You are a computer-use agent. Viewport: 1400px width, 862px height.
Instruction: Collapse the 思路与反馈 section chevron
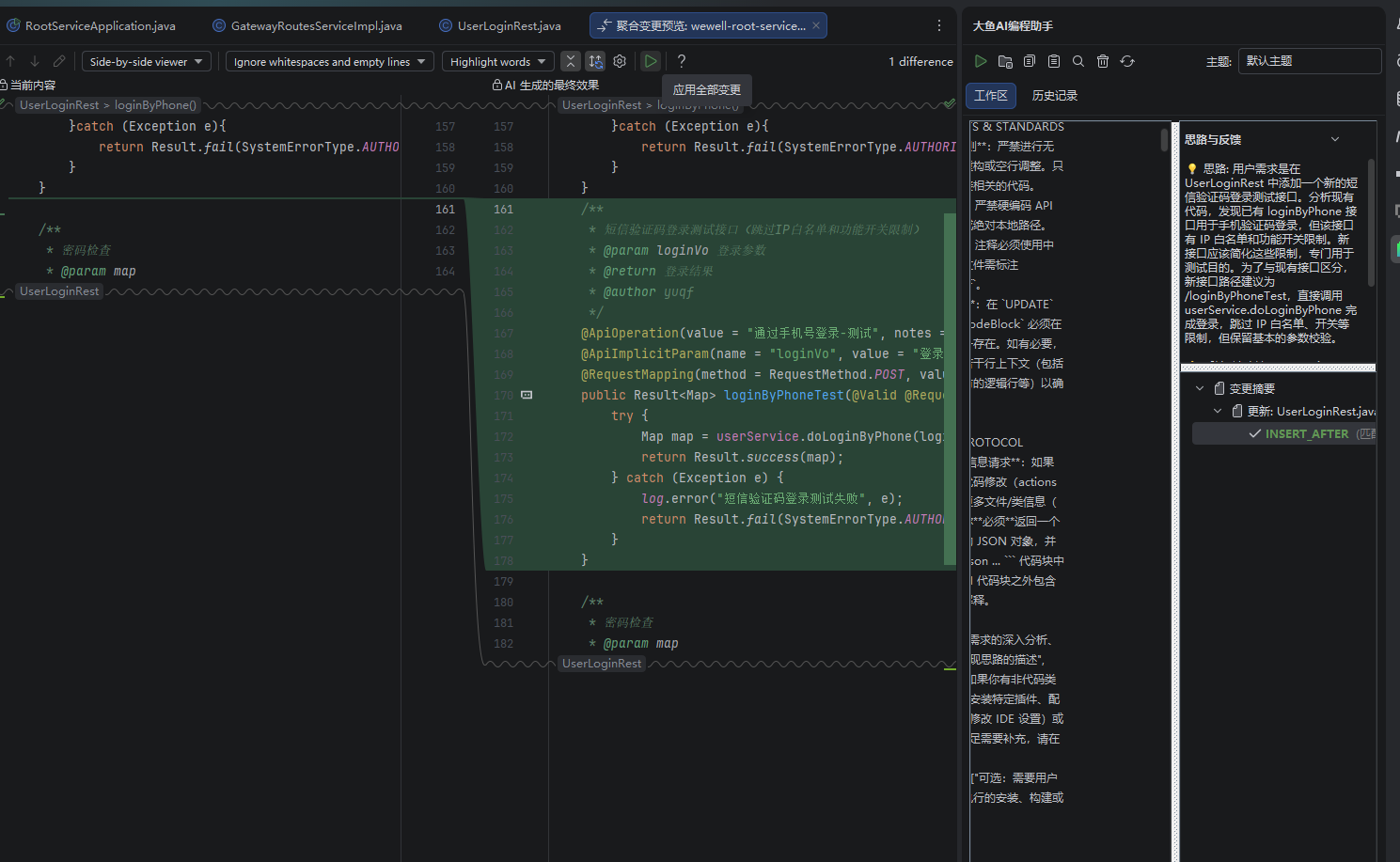point(1335,140)
